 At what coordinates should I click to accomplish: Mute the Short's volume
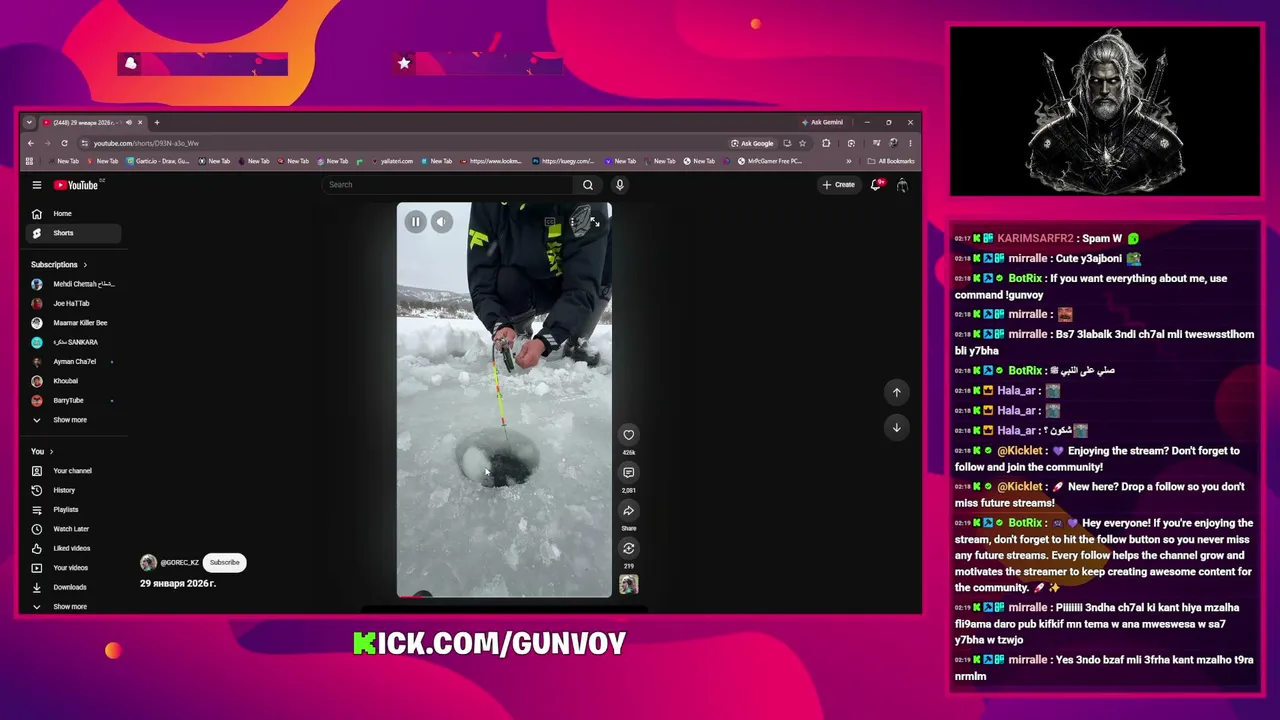pos(441,222)
